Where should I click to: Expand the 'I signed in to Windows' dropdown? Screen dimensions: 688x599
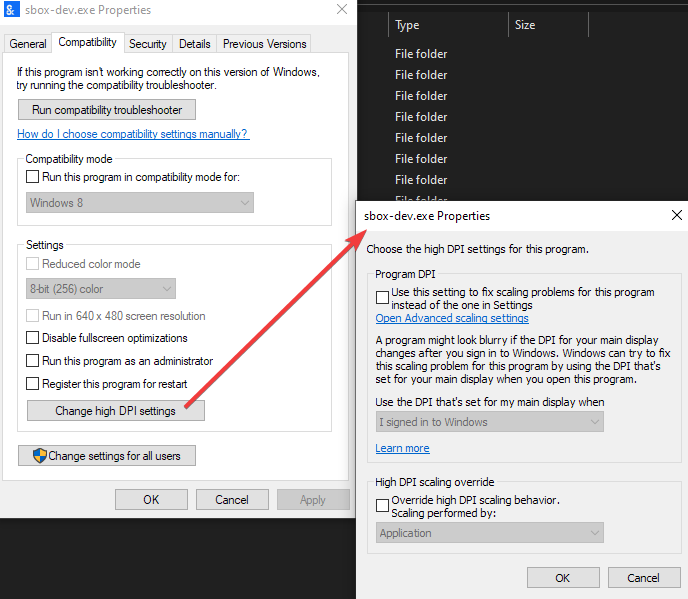490,422
